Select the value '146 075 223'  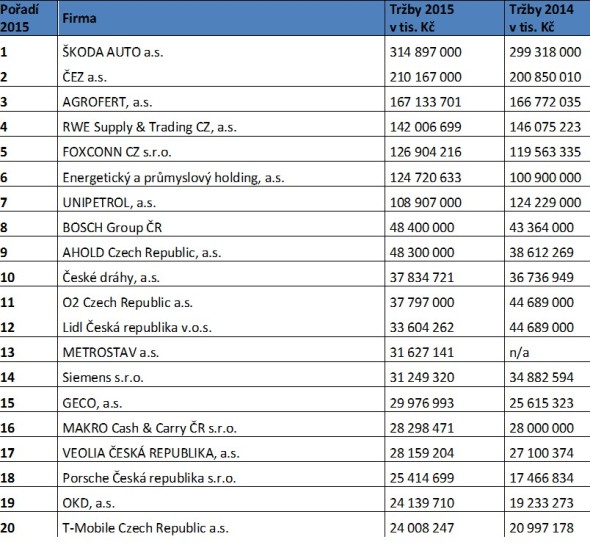pos(545,127)
